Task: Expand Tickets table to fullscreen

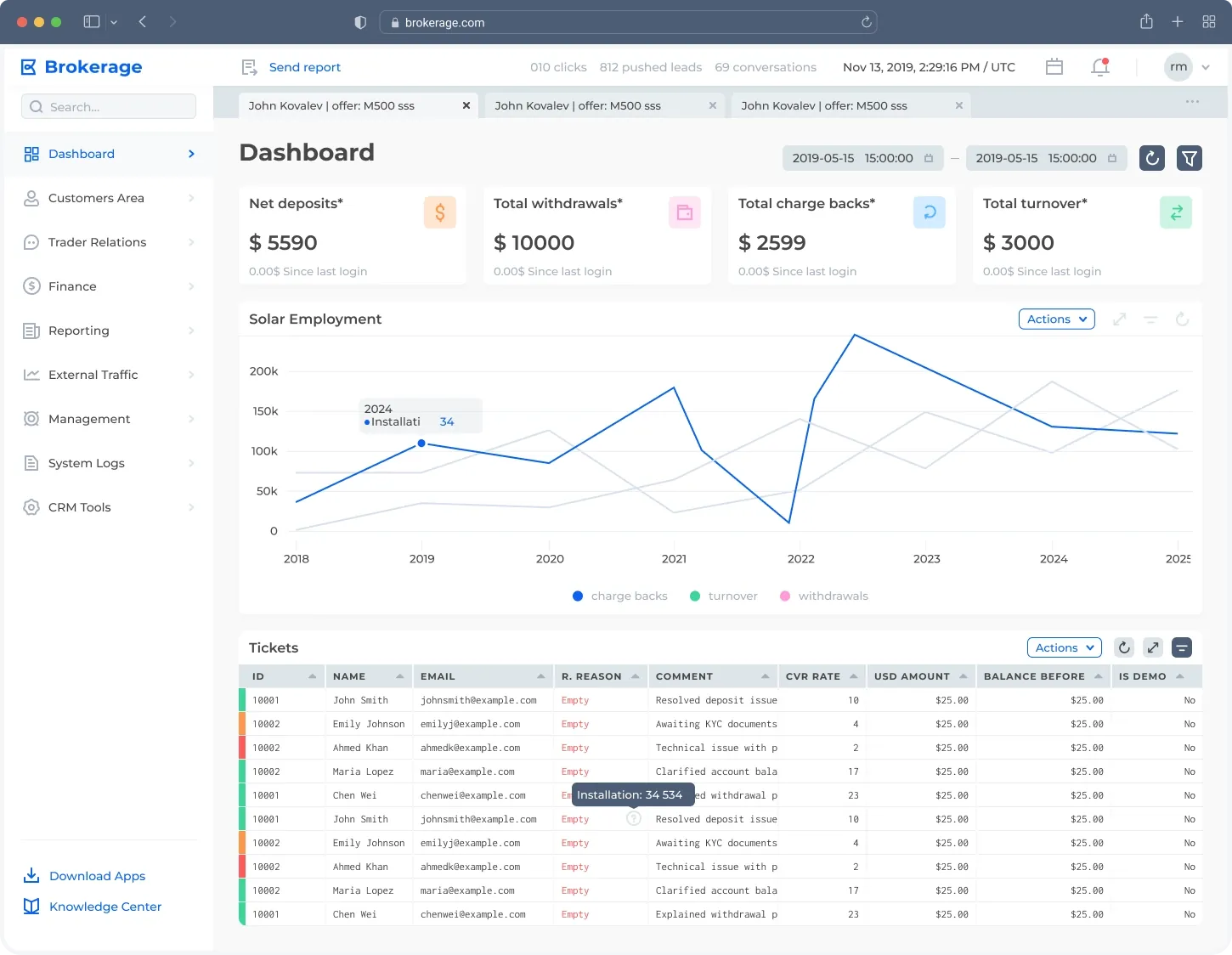Action: pos(1153,647)
